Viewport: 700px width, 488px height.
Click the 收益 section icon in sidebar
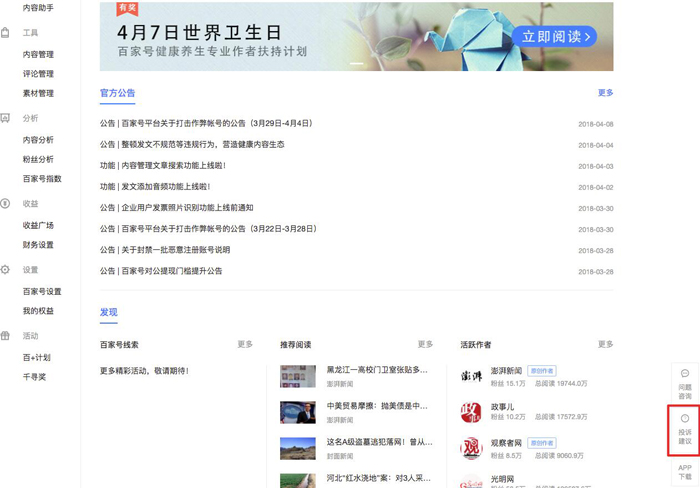6,203
